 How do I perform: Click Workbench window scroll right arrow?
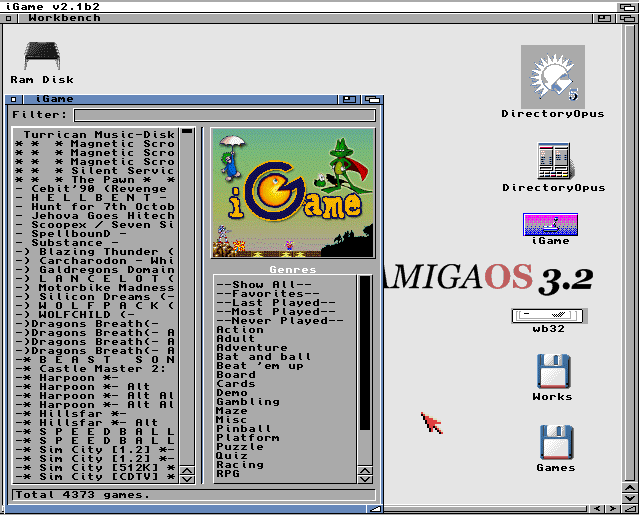[613, 508]
